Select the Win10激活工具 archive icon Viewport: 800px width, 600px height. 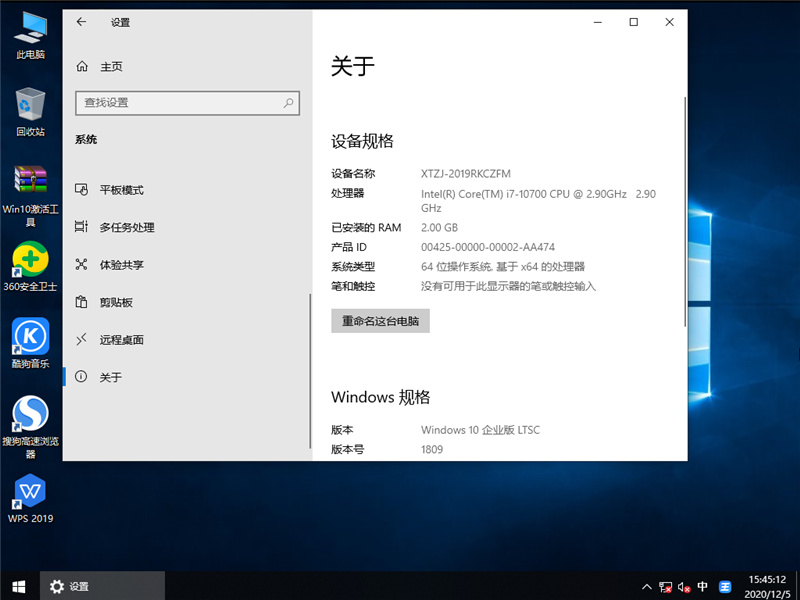30,196
